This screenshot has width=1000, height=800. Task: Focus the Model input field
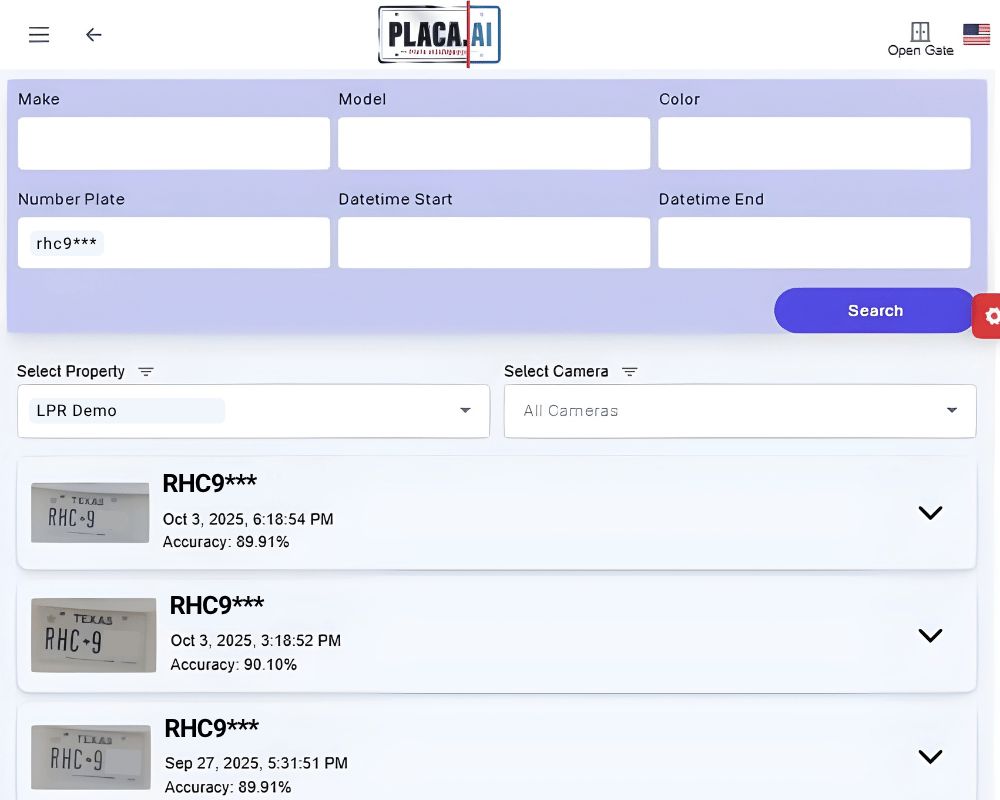(494, 144)
